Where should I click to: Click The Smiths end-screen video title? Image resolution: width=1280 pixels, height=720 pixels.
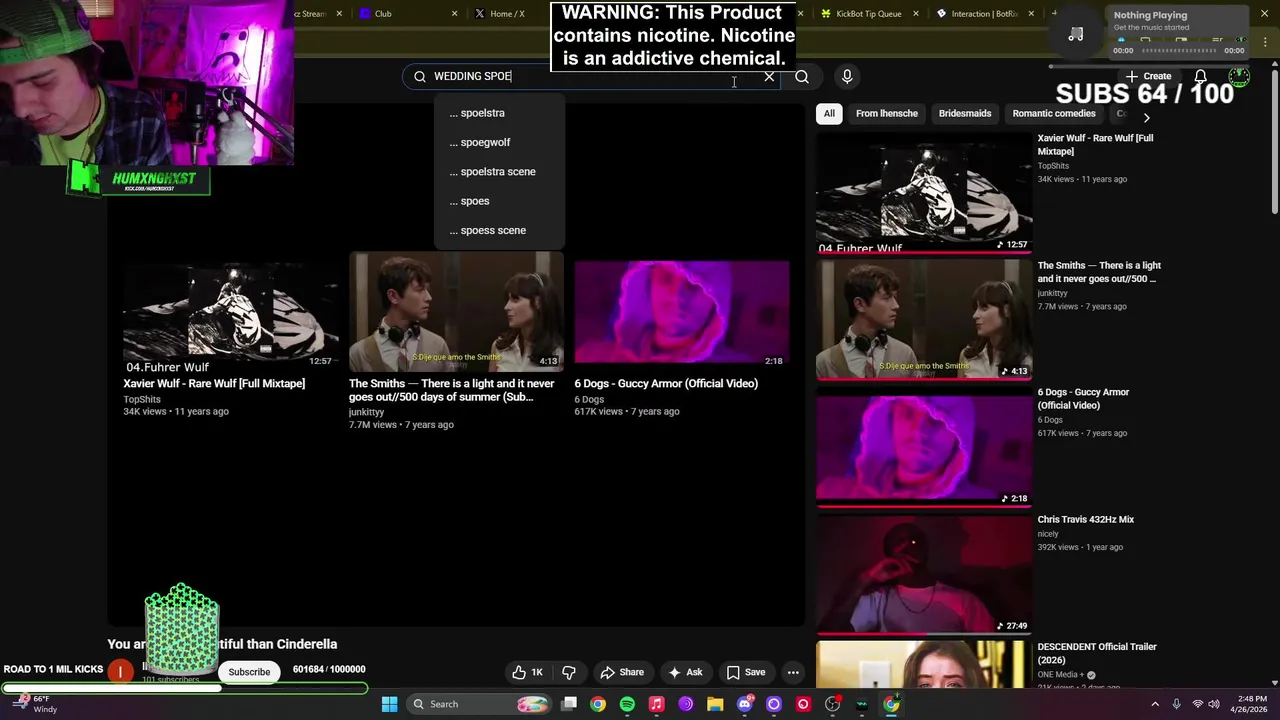(451, 390)
